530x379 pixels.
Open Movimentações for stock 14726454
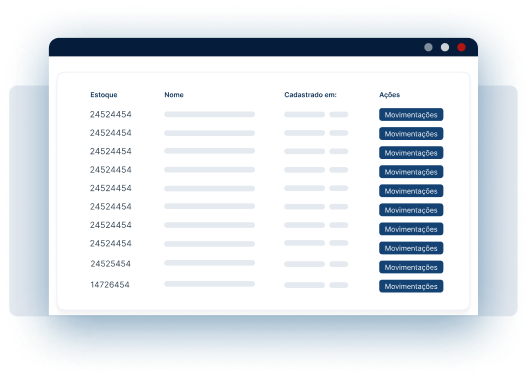[x=411, y=286]
